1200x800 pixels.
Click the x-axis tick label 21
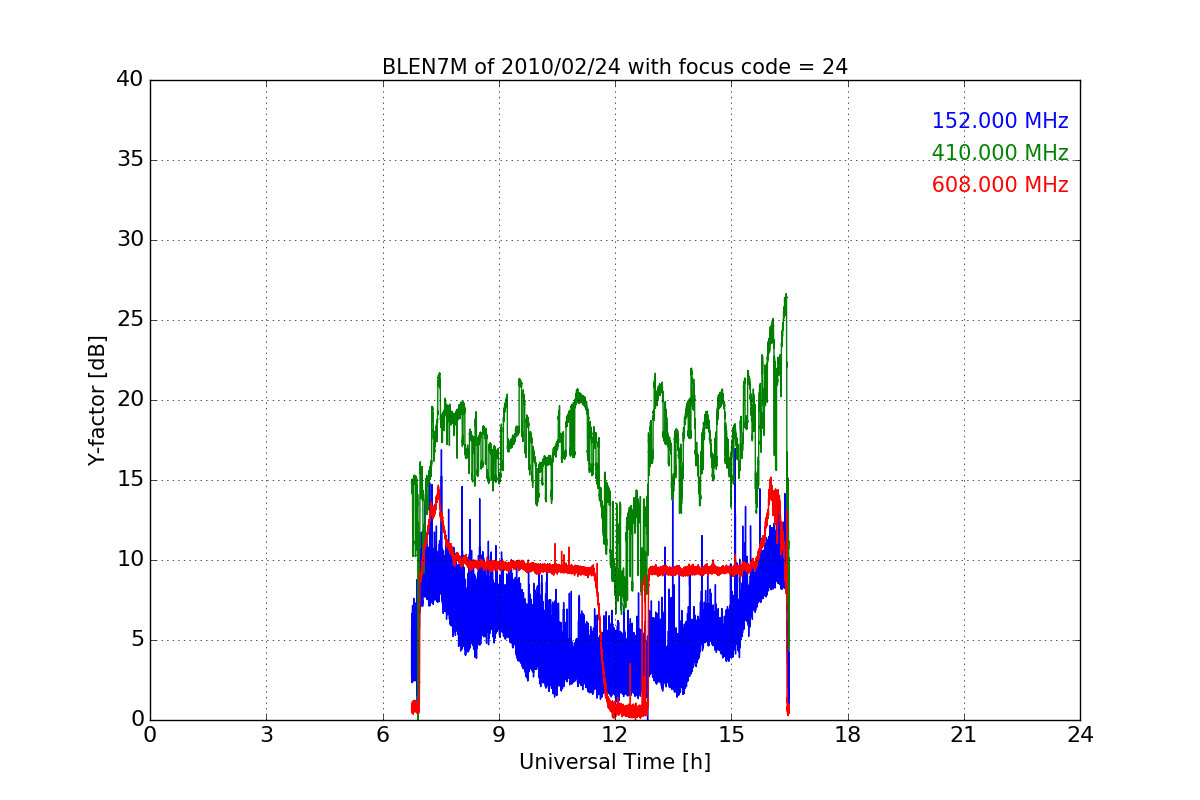[x=963, y=734]
